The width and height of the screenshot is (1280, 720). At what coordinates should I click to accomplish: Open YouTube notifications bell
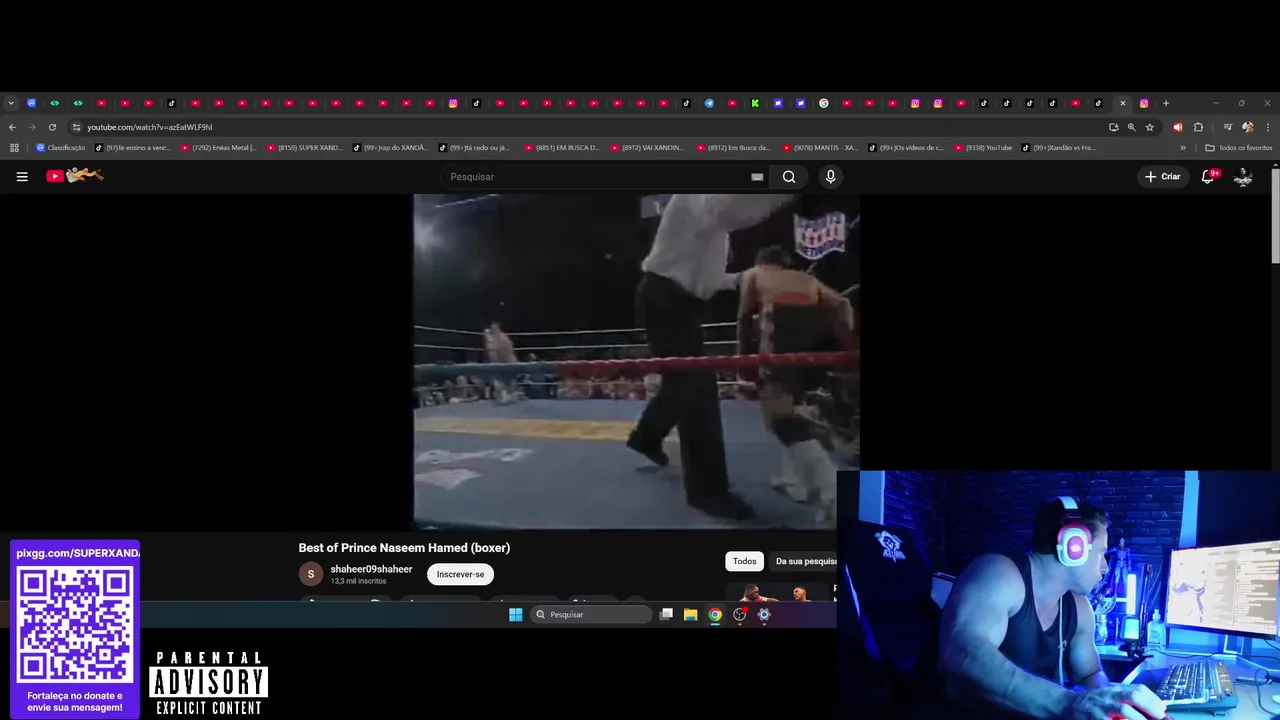(x=1208, y=176)
